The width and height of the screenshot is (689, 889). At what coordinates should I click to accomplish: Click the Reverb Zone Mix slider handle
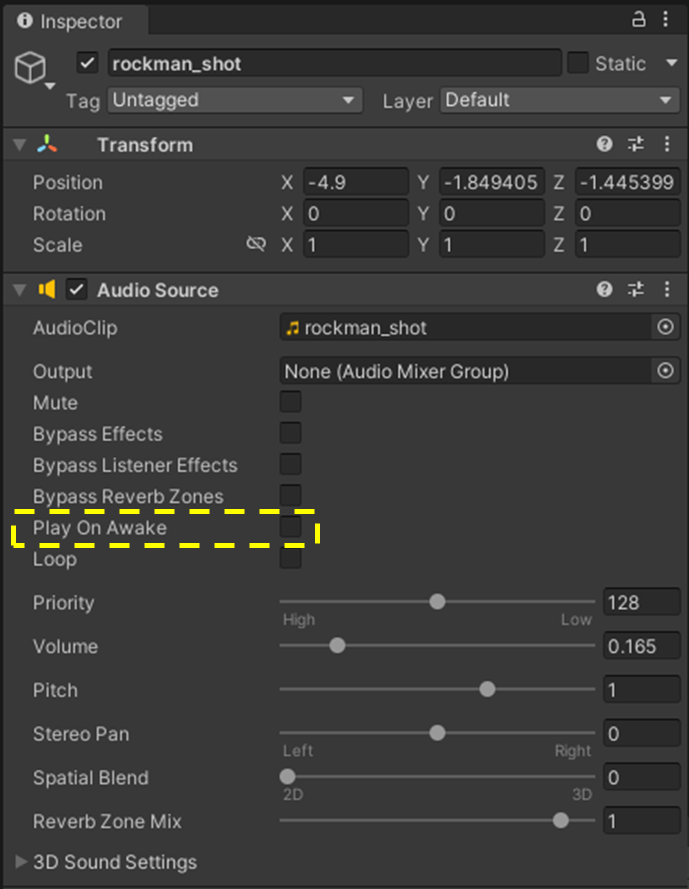pos(561,820)
